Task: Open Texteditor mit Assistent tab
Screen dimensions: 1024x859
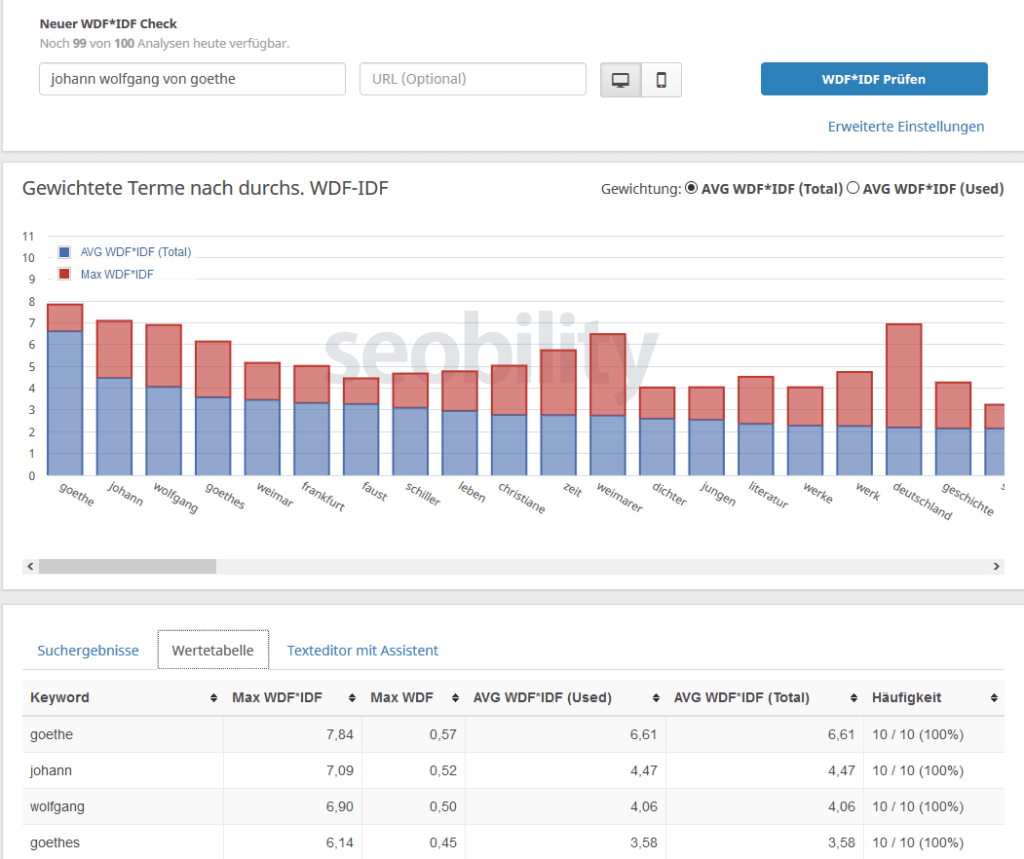Action: [x=362, y=651]
